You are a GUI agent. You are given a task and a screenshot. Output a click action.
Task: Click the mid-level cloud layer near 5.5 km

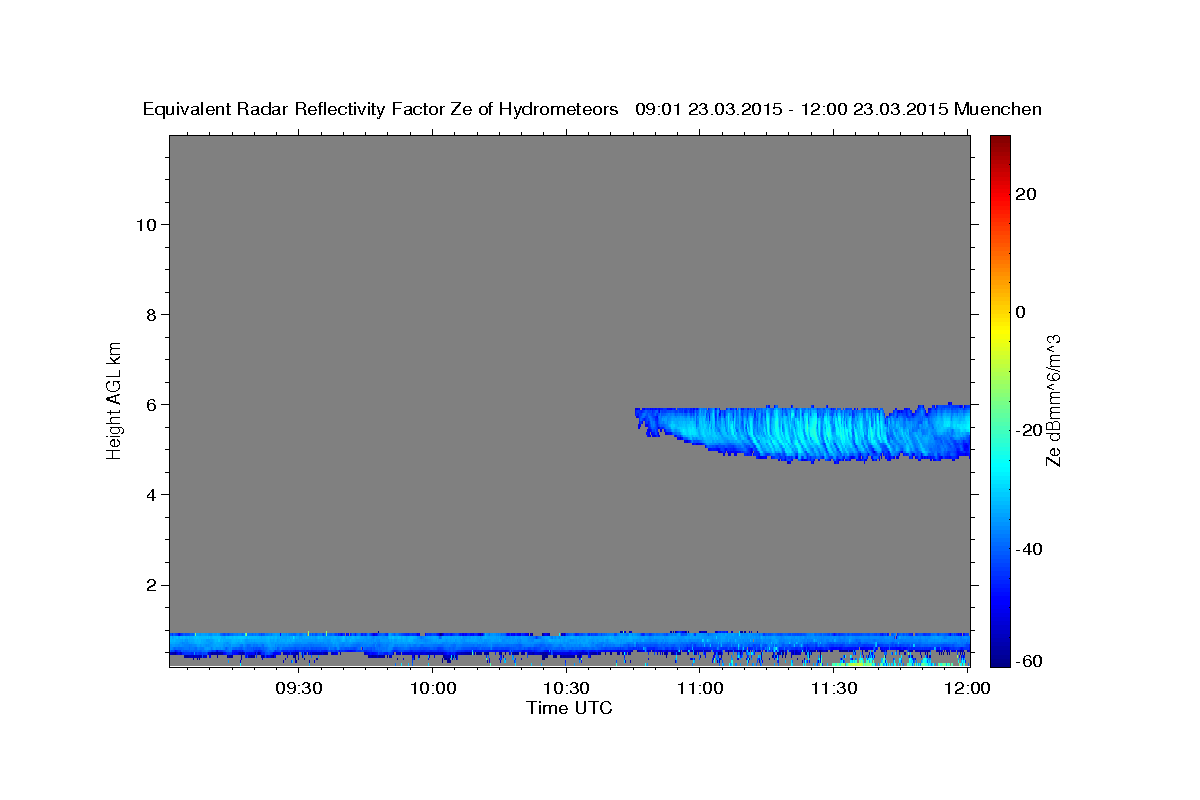[x=803, y=433]
